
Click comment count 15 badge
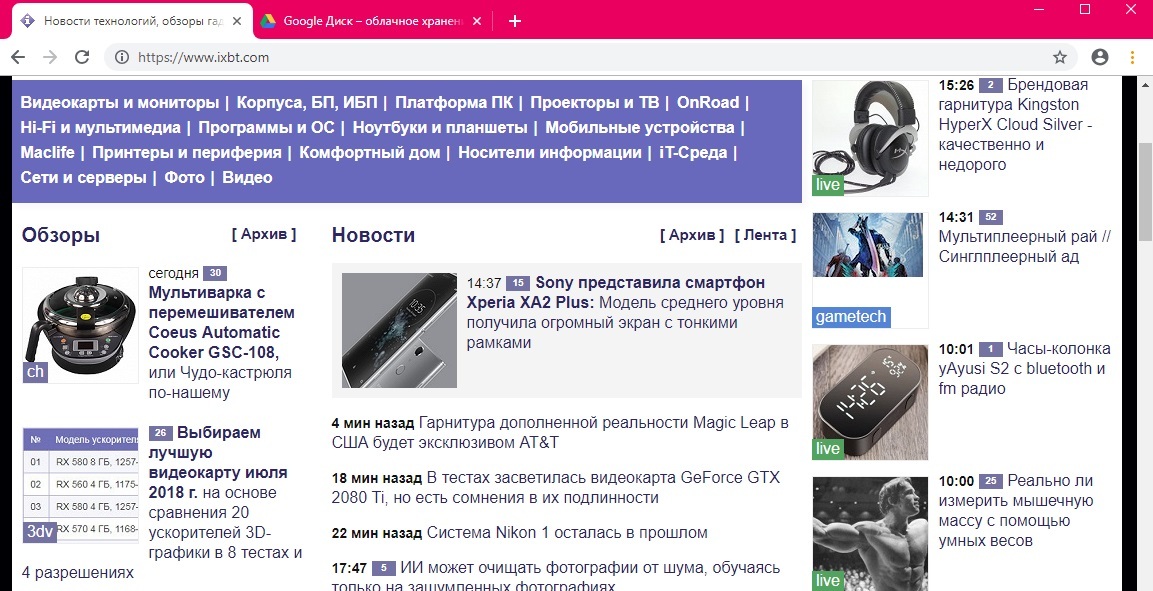click(x=518, y=283)
